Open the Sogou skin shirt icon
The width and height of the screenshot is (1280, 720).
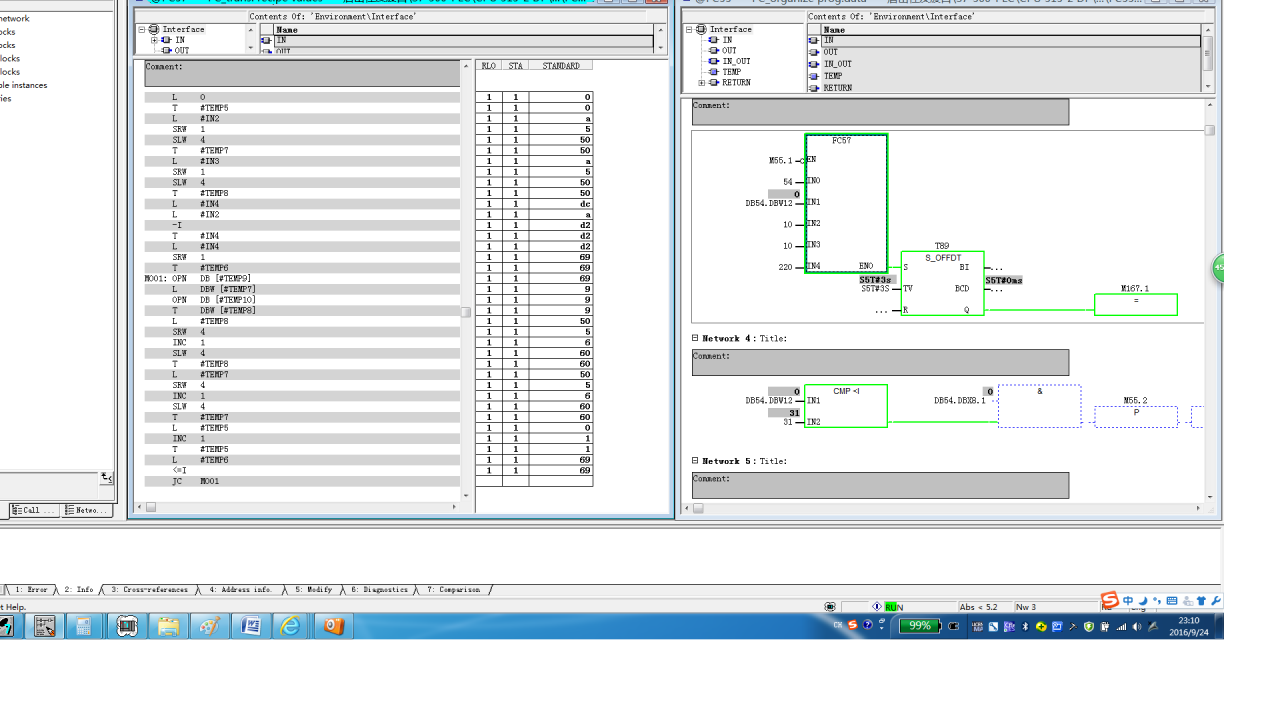(1201, 601)
